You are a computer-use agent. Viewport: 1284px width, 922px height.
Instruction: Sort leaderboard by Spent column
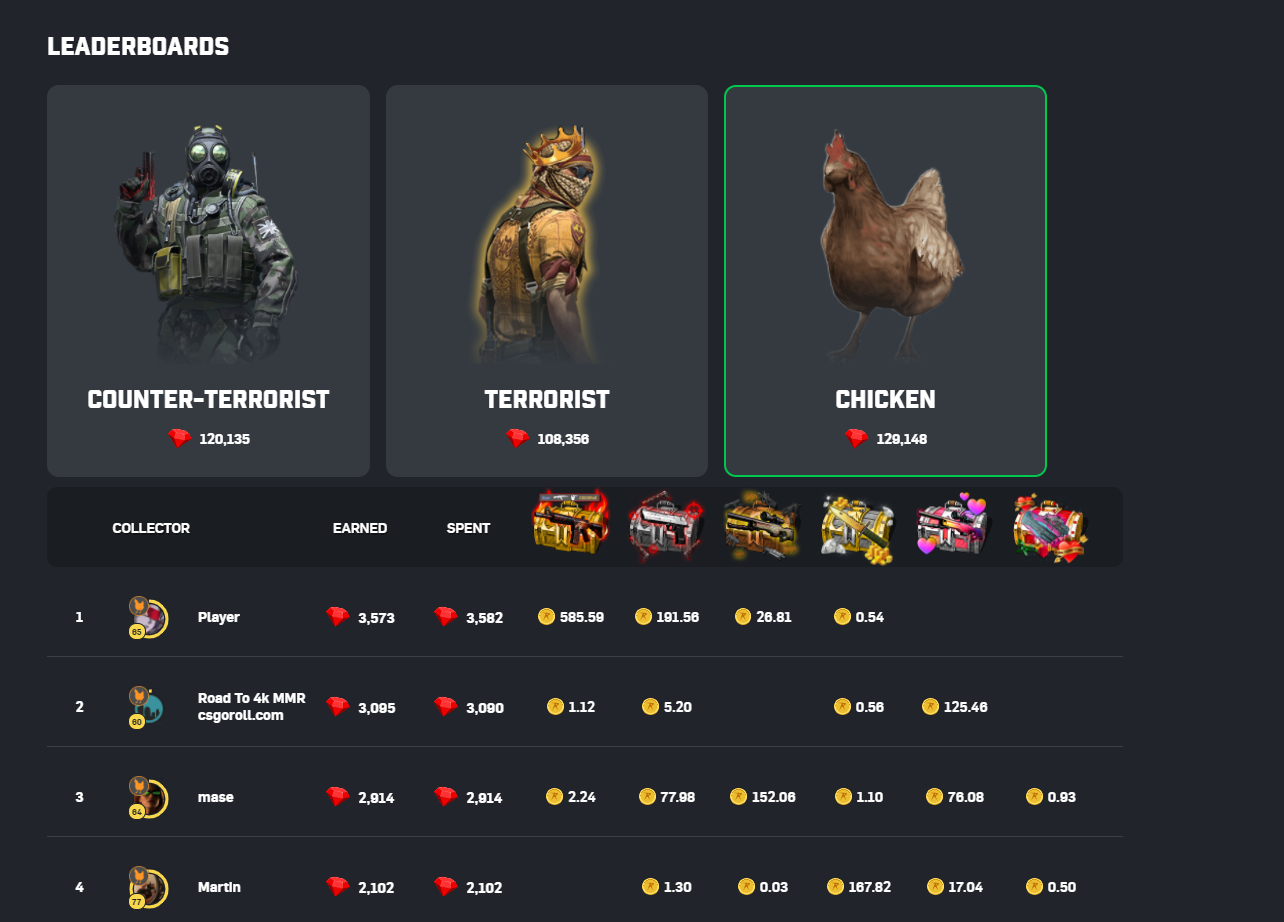coord(468,528)
